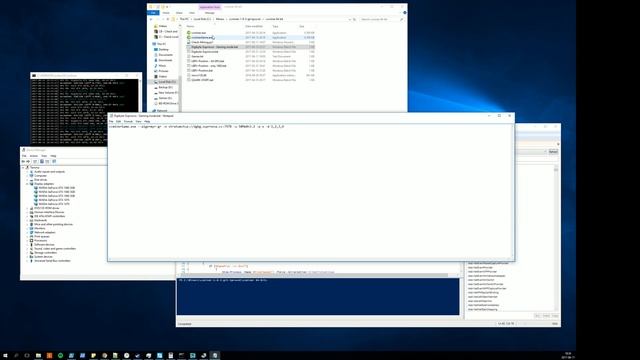Select Documents in Explorer navigation pane

tap(165, 55)
